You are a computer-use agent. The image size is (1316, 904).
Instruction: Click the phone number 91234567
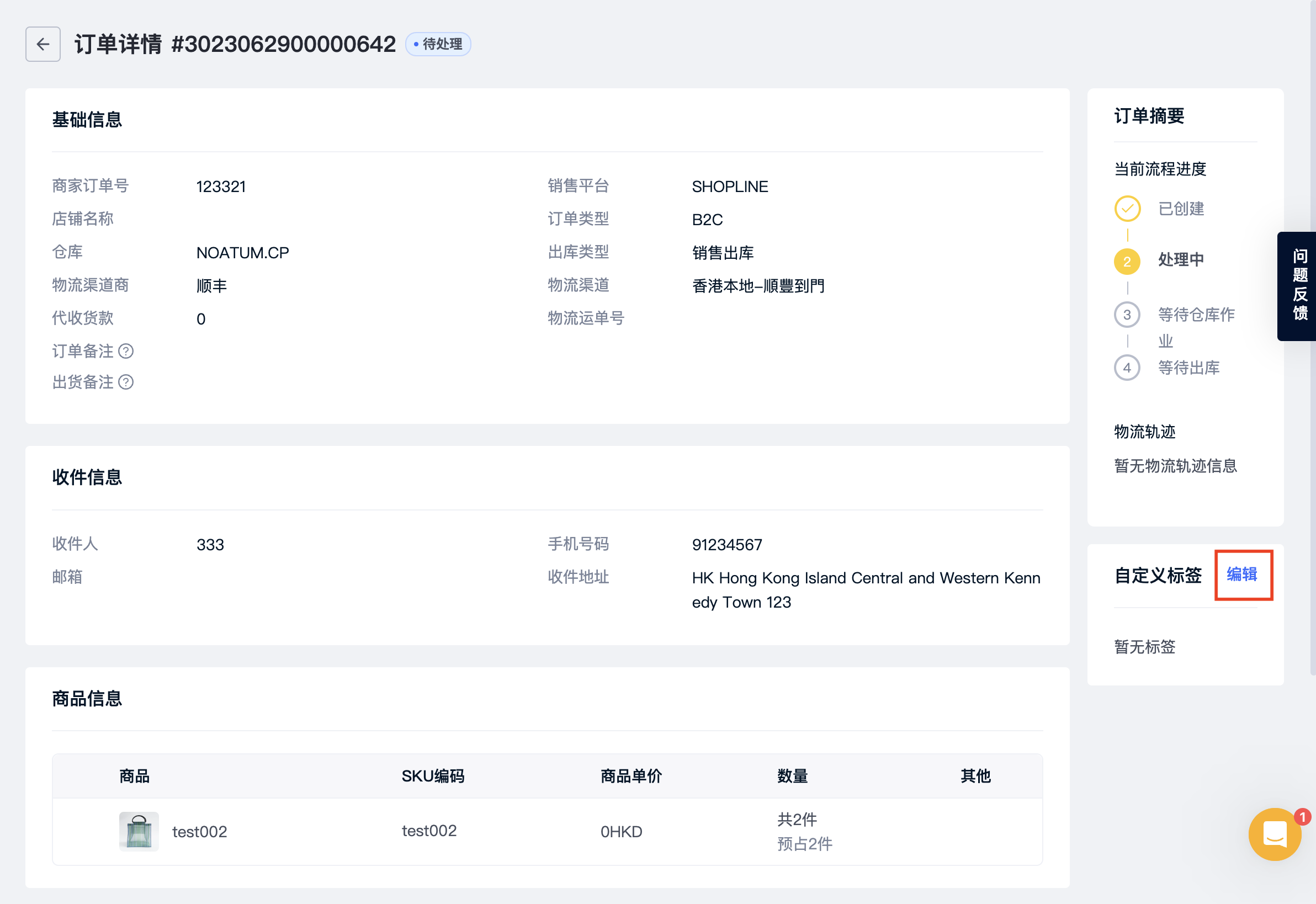727,545
